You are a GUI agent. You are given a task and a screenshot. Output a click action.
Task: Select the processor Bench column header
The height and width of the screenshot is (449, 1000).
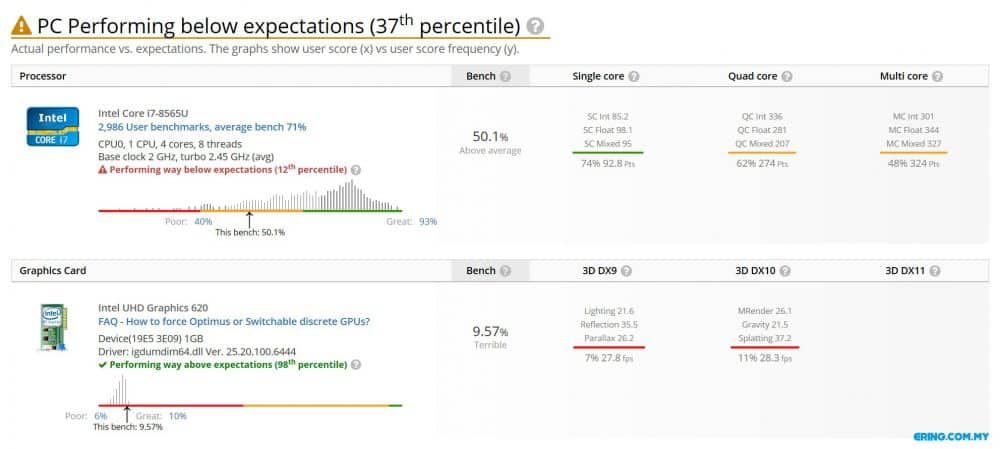click(x=490, y=77)
